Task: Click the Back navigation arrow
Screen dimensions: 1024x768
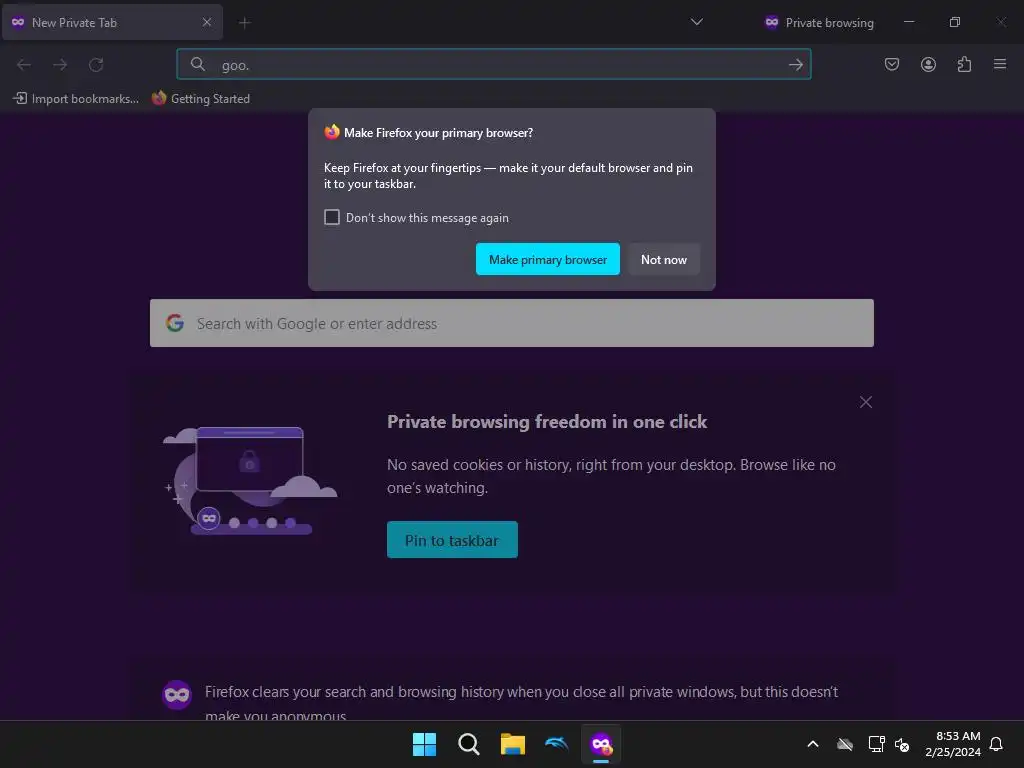Action: click(24, 65)
